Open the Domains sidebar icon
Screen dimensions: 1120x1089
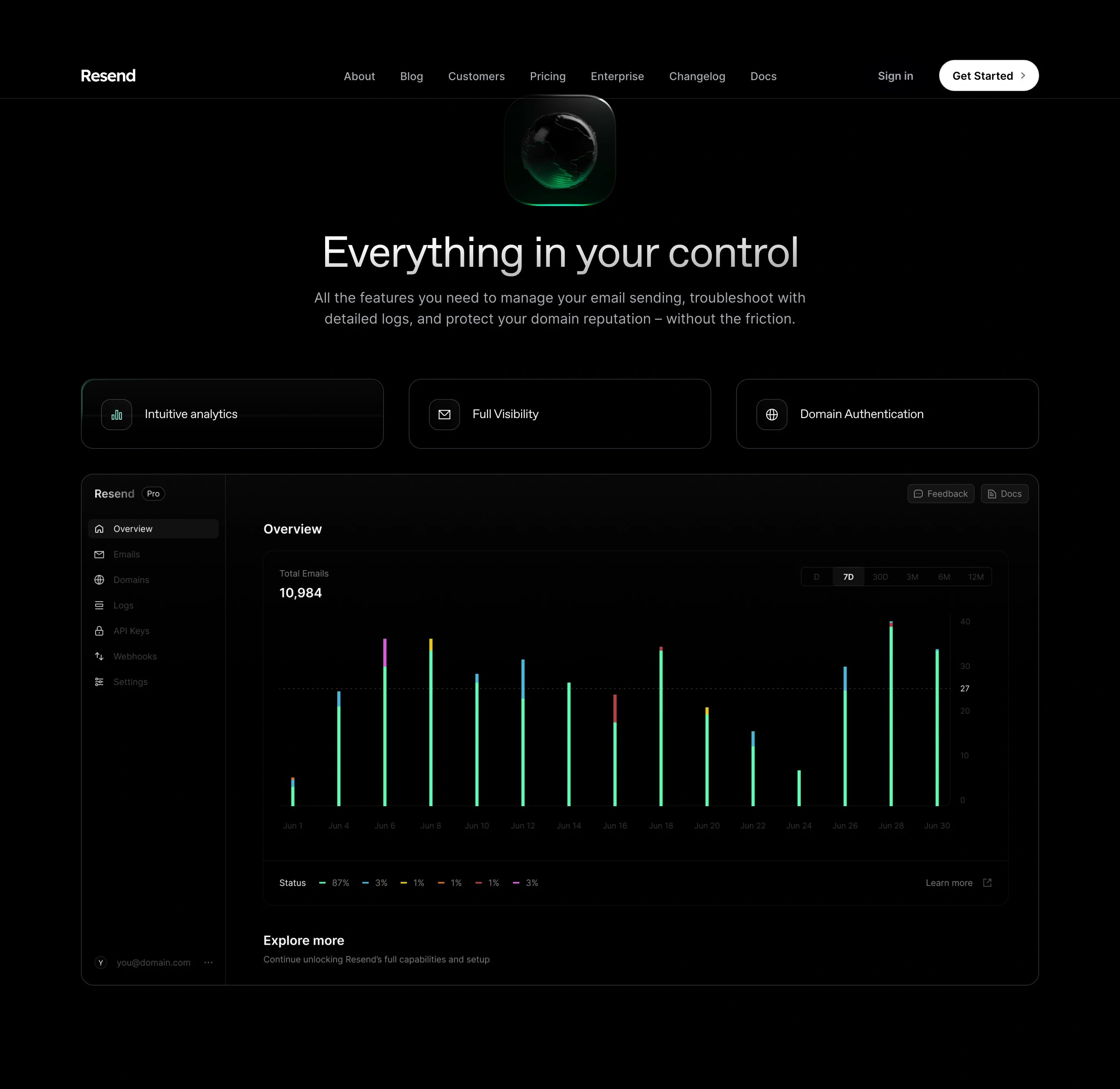pyautogui.click(x=99, y=580)
